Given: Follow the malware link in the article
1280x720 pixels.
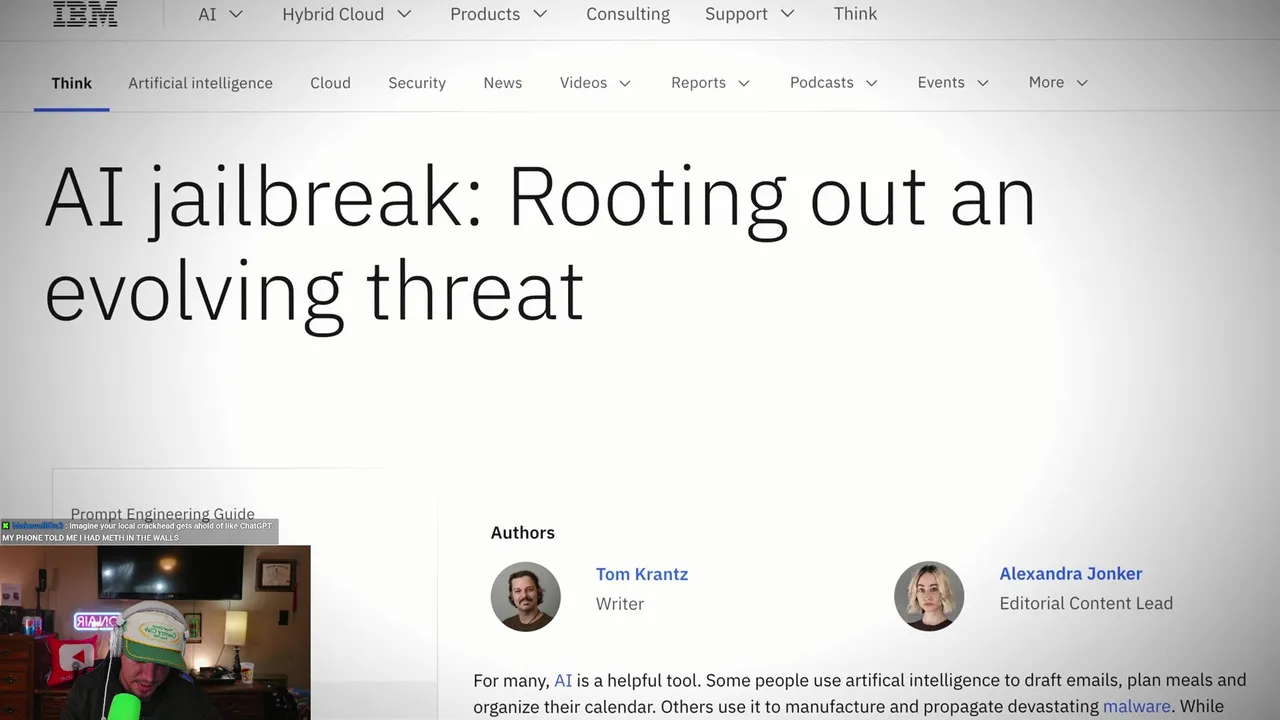Looking at the screenshot, I should tap(1136, 706).
